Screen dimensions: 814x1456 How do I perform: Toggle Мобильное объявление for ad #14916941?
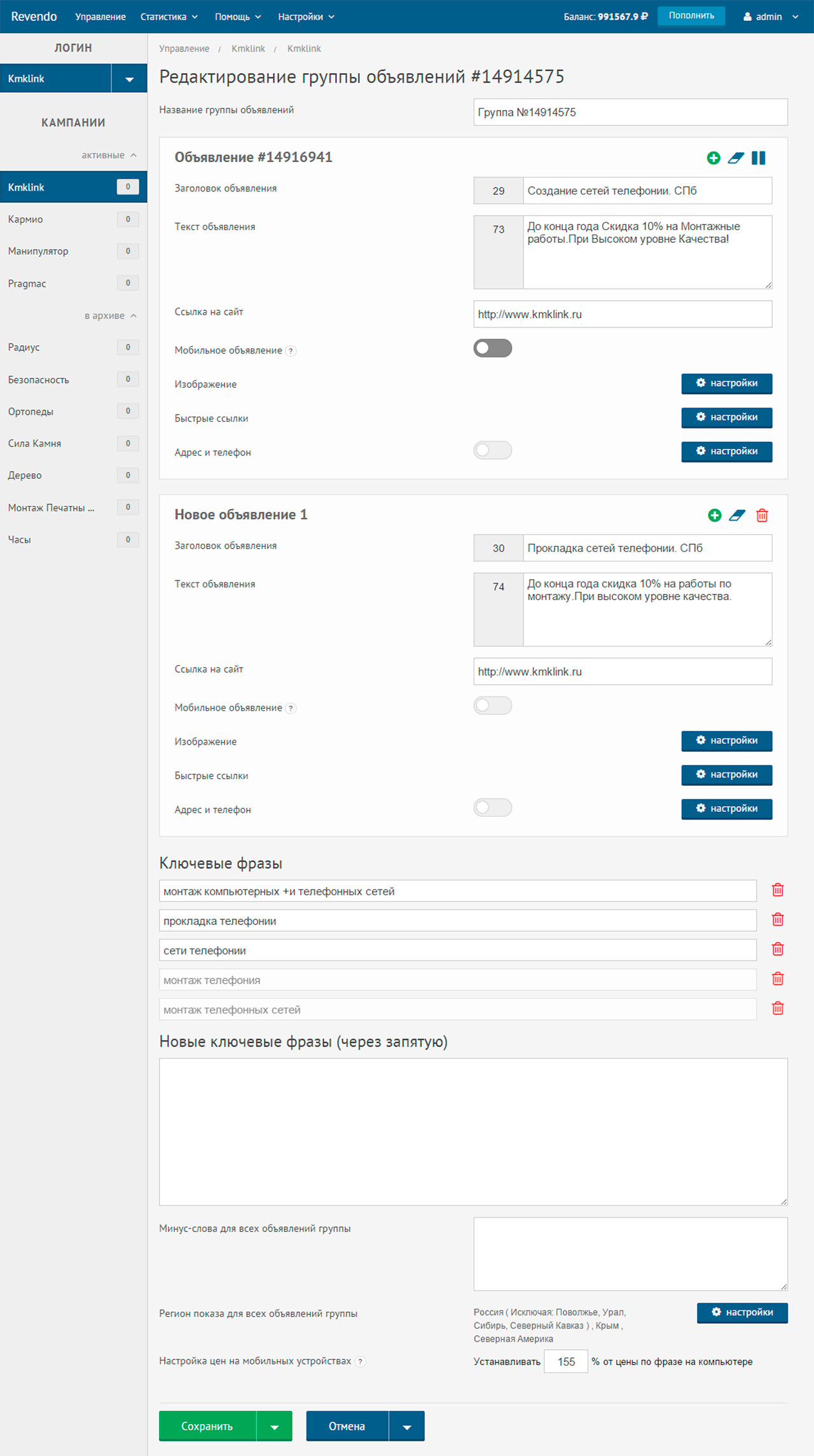point(493,348)
